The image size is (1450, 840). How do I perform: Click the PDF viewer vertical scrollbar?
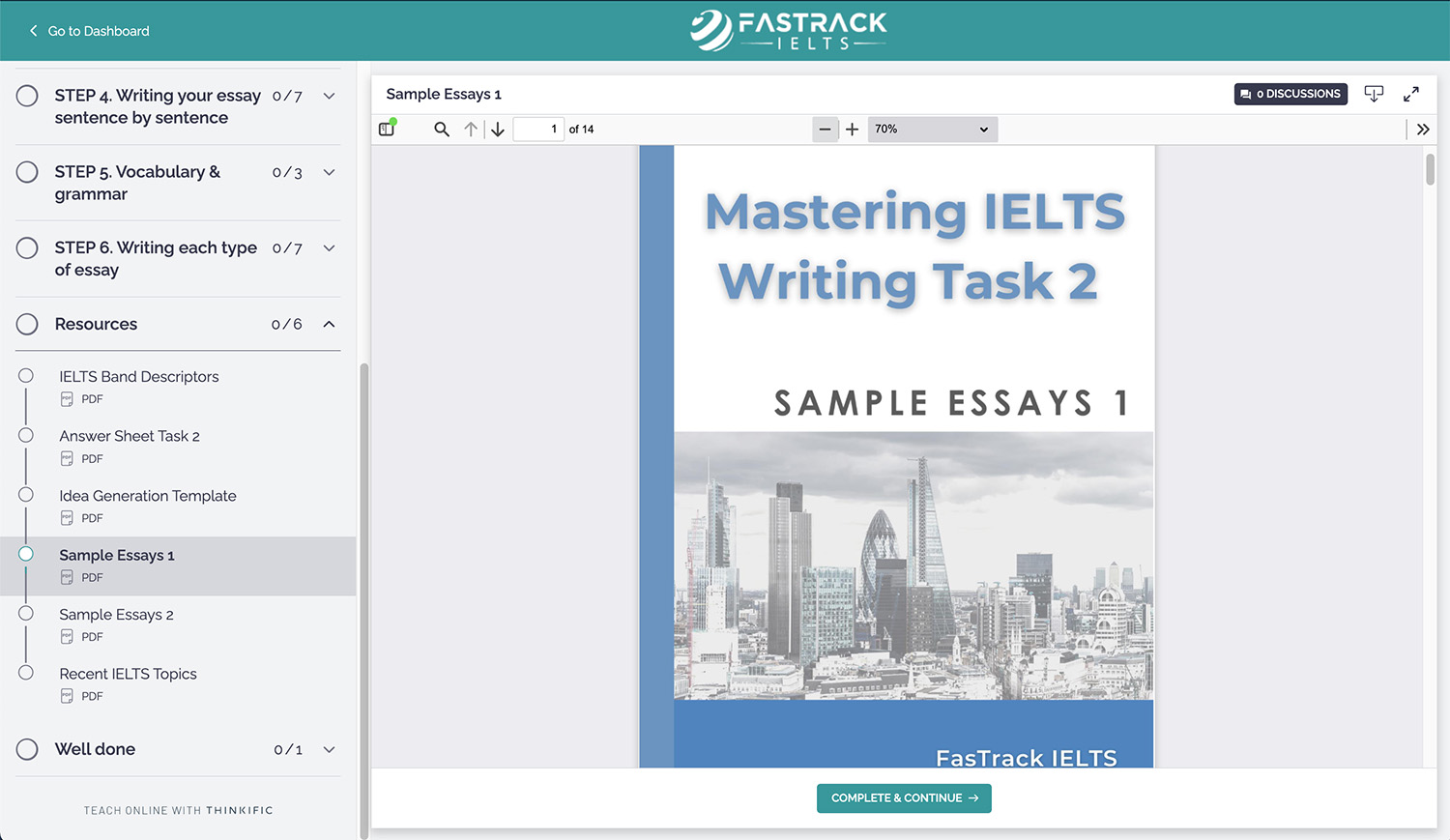[x=1430, y=169]
